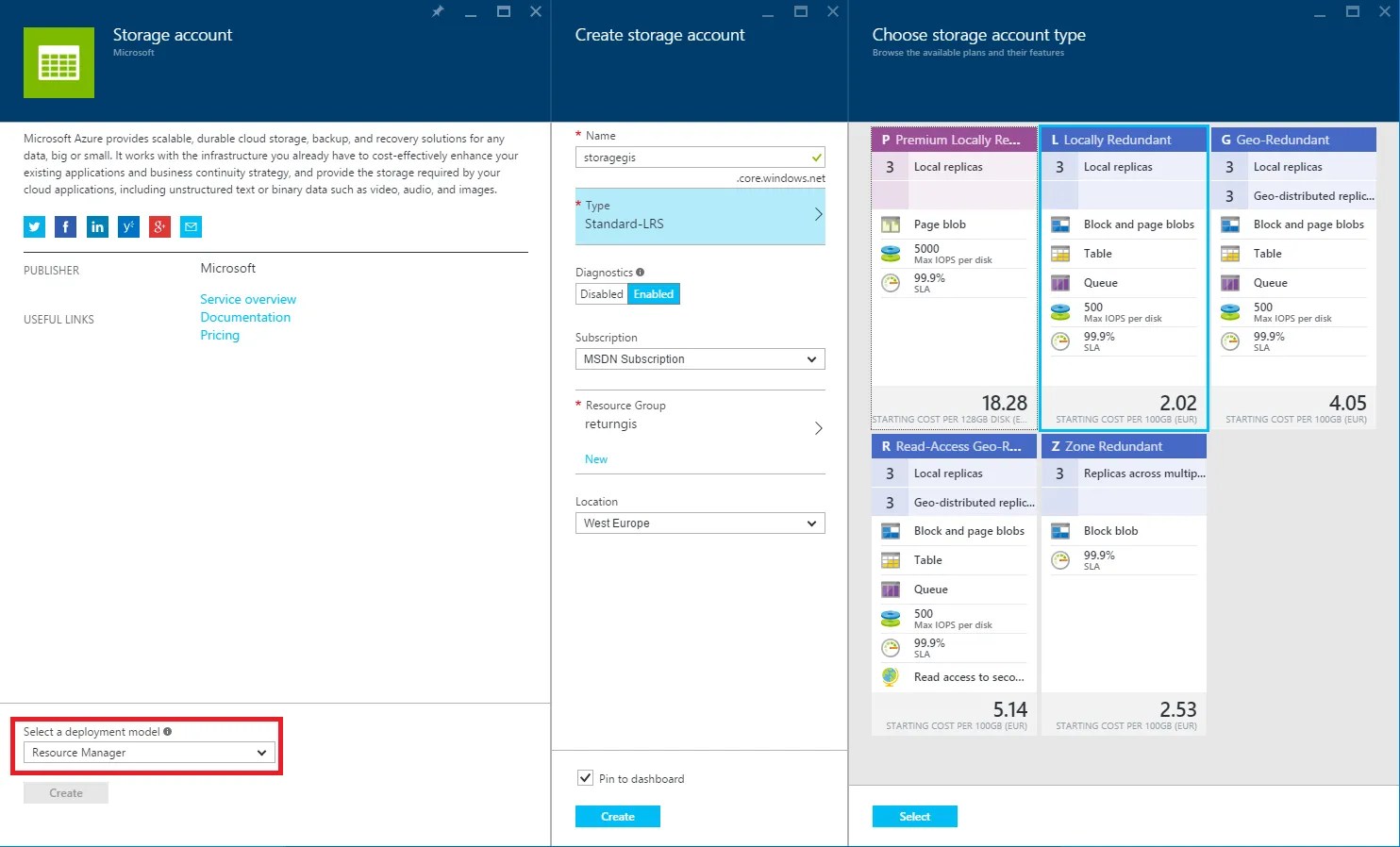This screenshot has height=847, width=1400.
Task: Click SLA gauge icon in Premium card
Action: tap(890, 283)
